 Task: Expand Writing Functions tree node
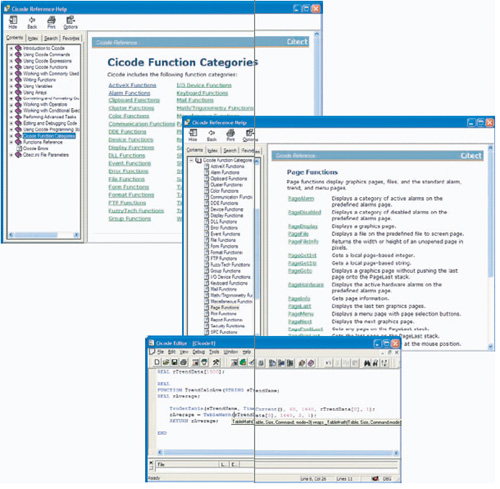11,80
